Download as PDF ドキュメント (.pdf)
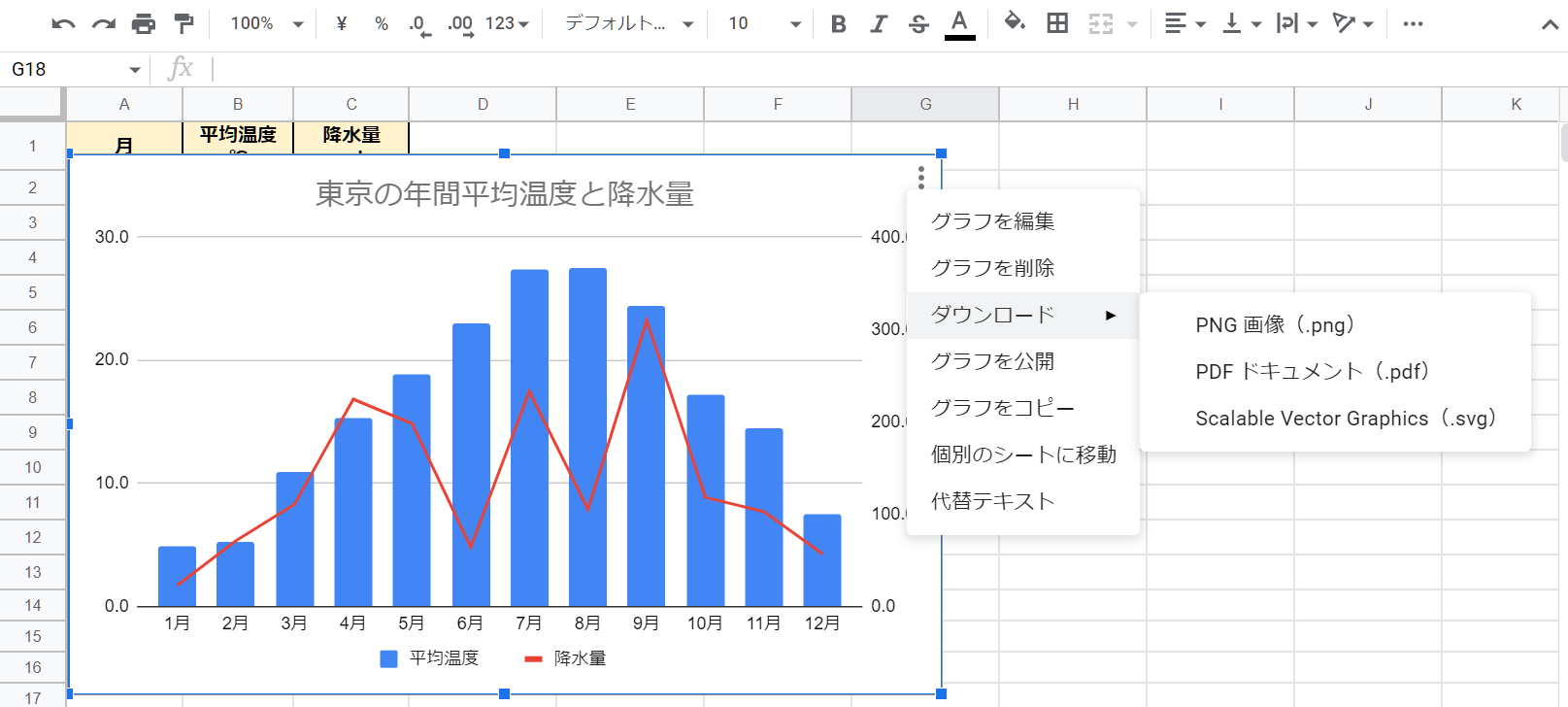The width and height of the screenshot is (1568, 707). point(1335,371)
